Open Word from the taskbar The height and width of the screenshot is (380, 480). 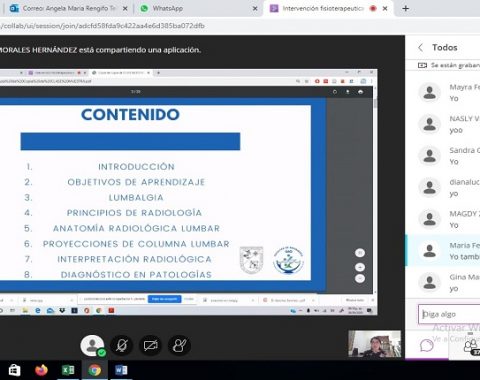[121, 370]
